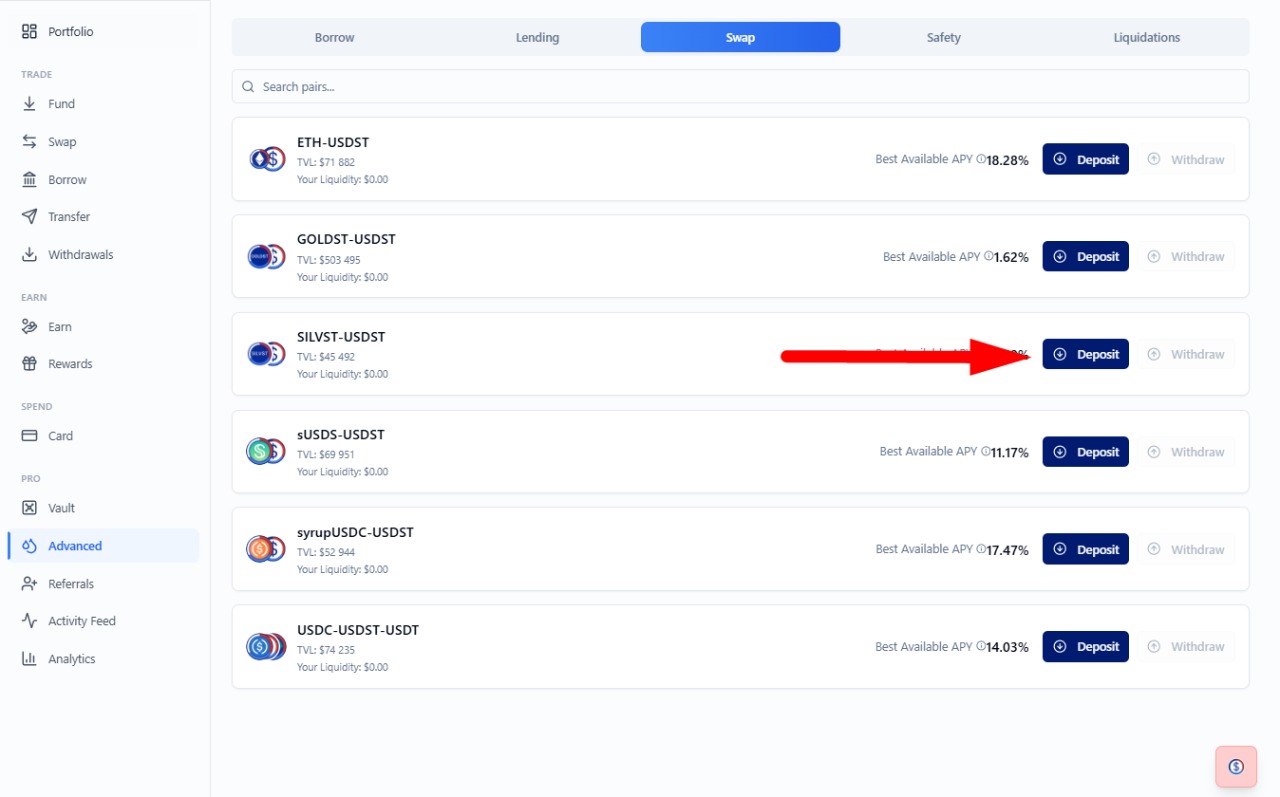Image resolution: width=1280 pixels, height=797 pixels.
Task: Open the Vault icon under Pro
Action: pyautogui.click(x=29, y=508)
